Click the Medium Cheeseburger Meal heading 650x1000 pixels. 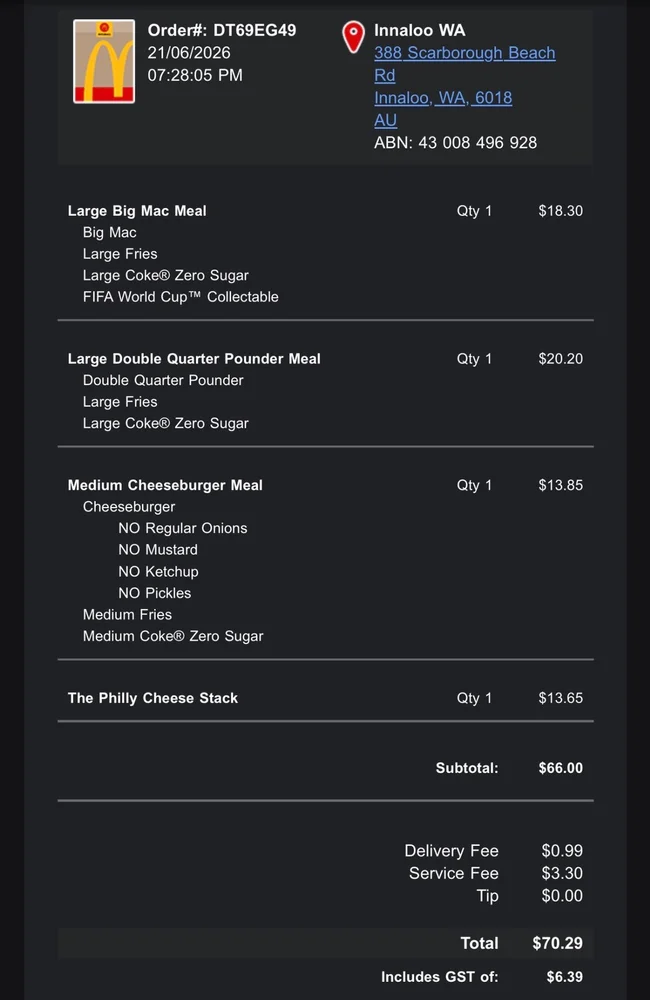click(165, 485)
